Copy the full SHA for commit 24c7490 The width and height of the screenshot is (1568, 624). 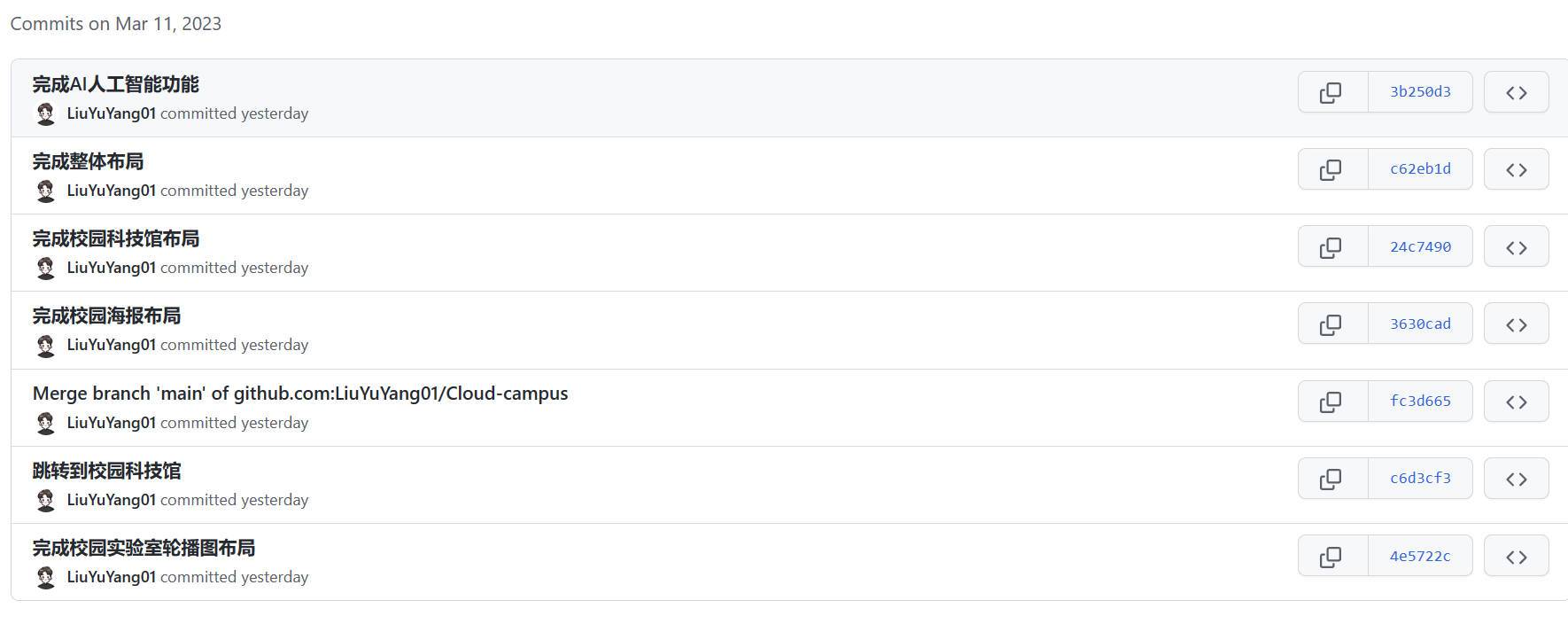1333,246
